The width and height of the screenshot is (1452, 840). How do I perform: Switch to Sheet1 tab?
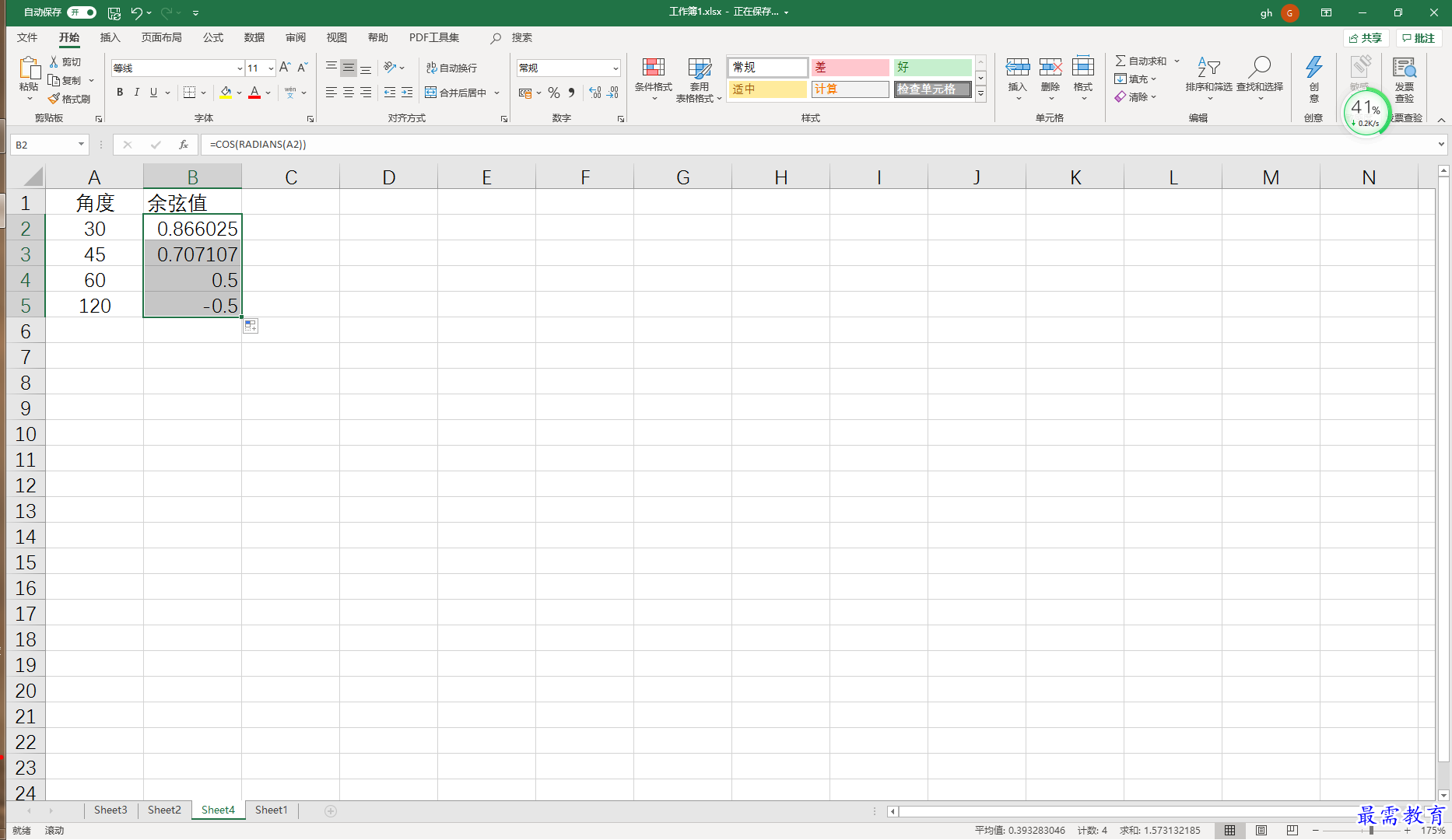point(272,810)
